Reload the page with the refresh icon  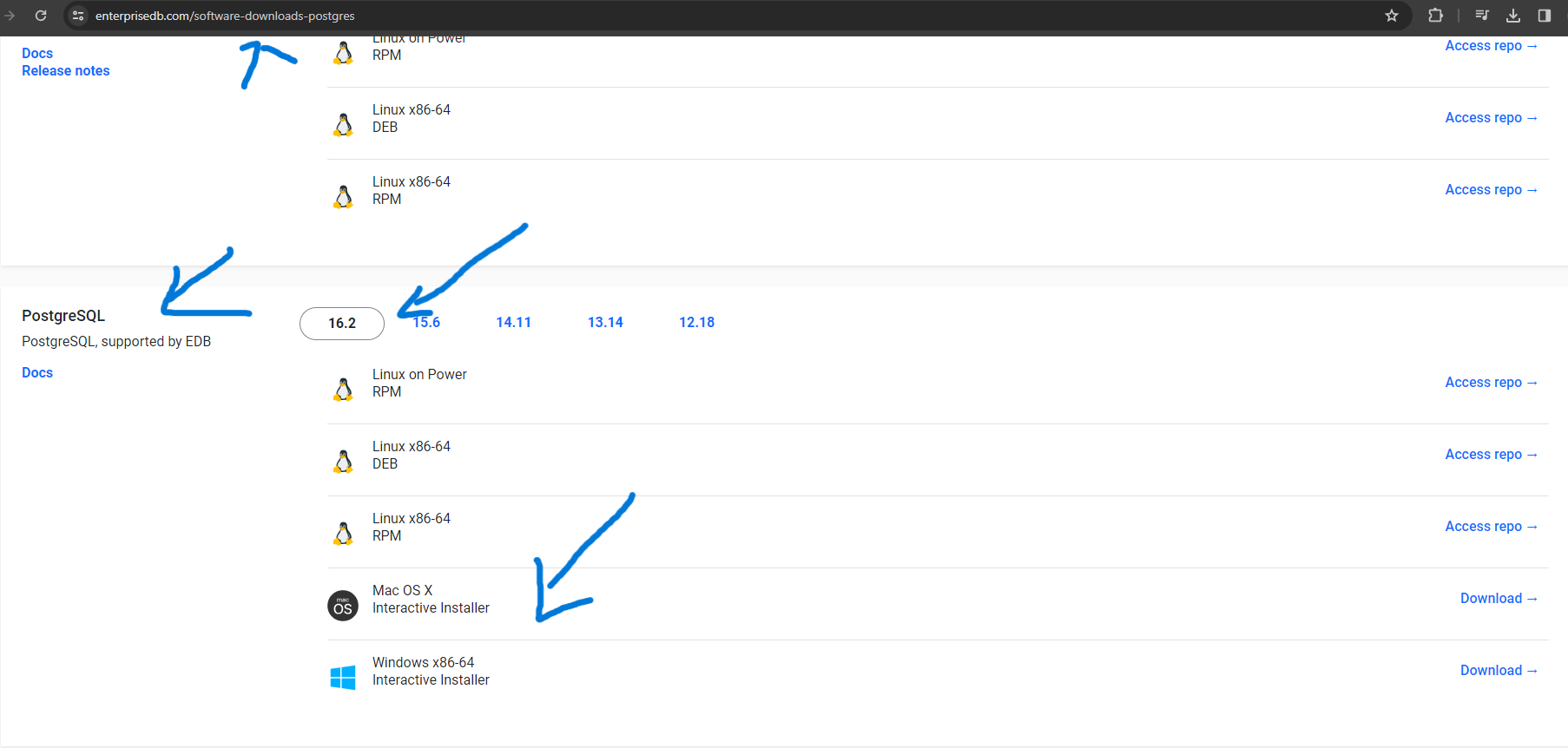pyautogui.click(x=41, y=16)
